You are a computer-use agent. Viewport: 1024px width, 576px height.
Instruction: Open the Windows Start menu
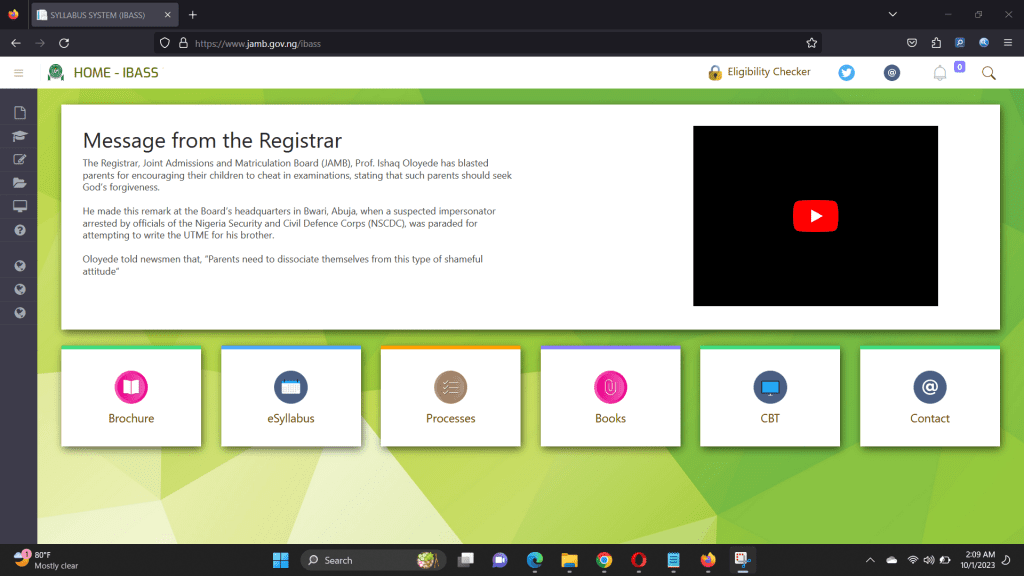(x=281, y=560)
